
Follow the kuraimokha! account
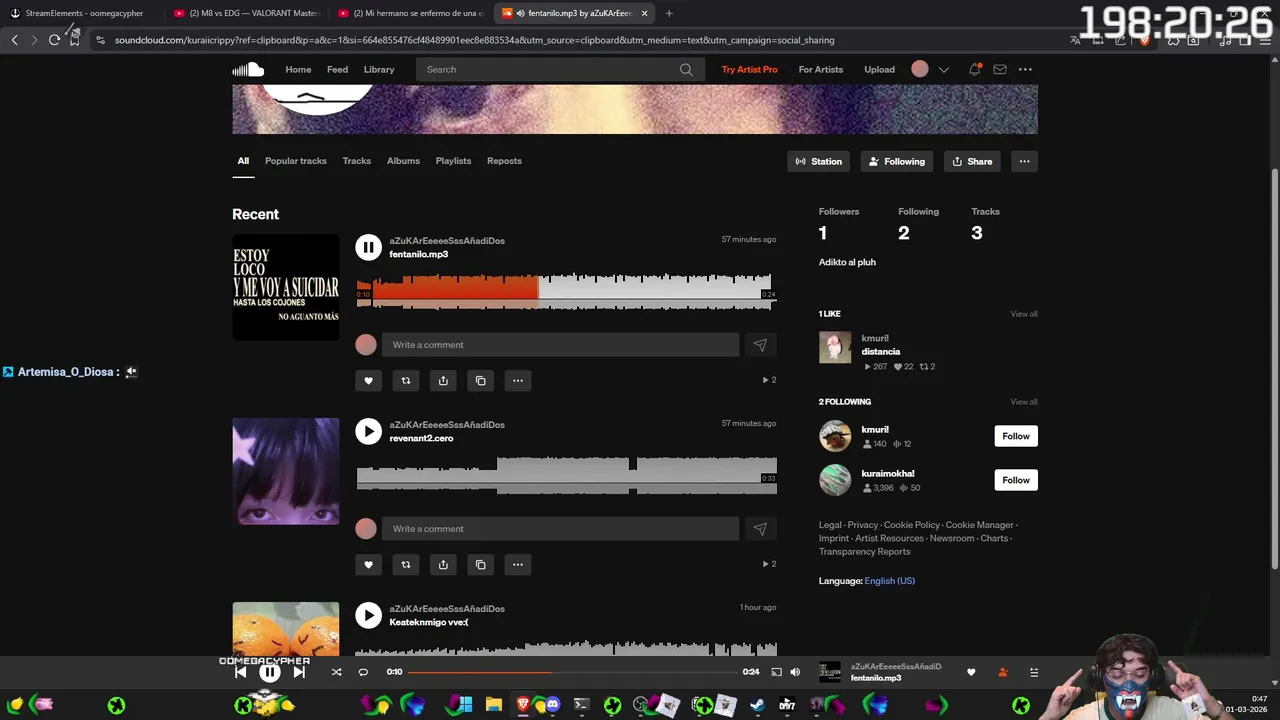[1016, 480]
